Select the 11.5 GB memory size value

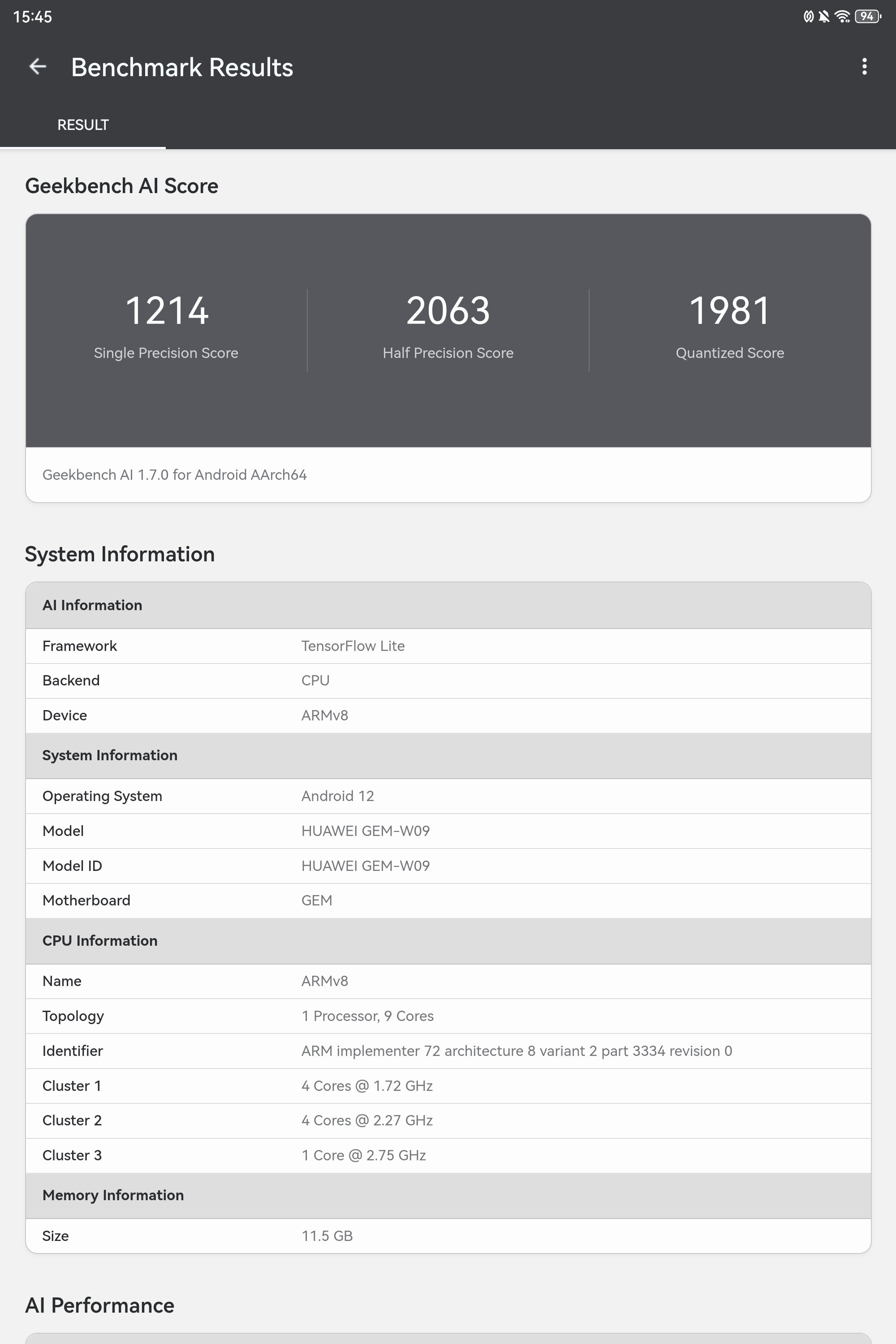(327, 1236)
